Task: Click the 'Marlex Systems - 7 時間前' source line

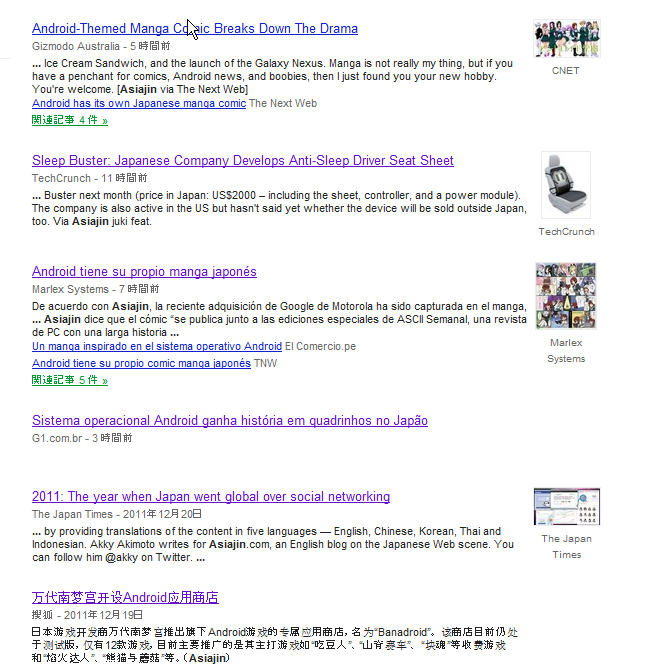Action: point(96,289)
